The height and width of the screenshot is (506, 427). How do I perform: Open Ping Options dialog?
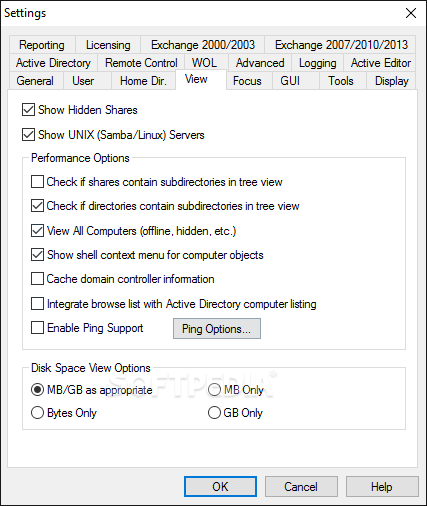coord(217,329)
